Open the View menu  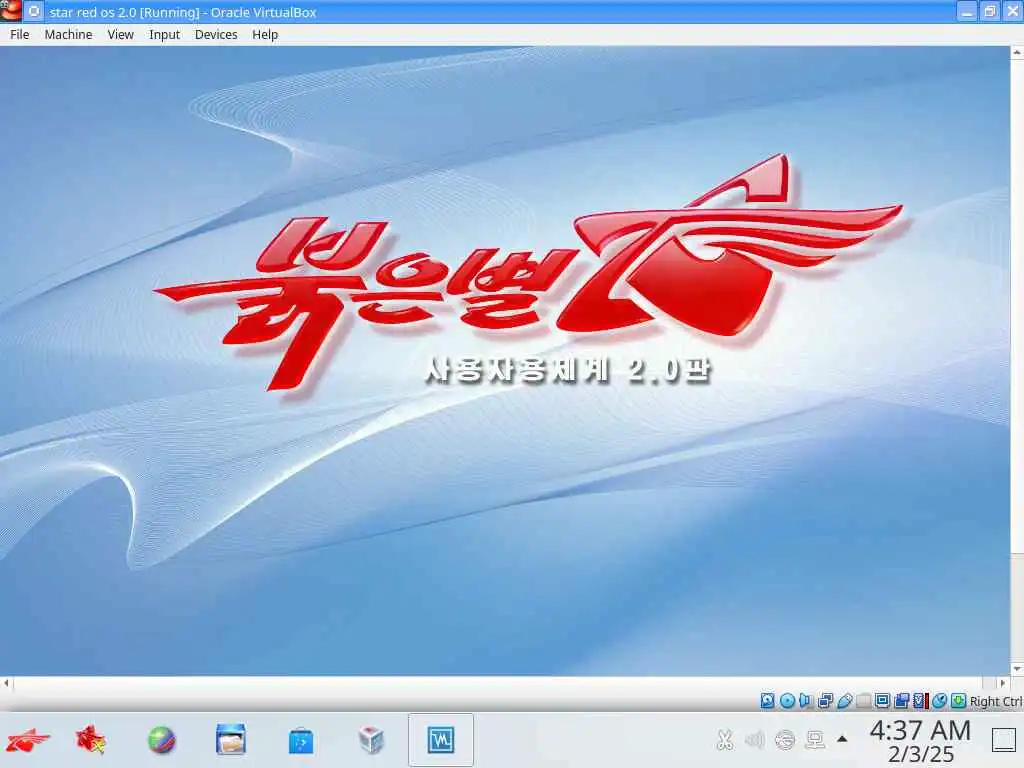[x=120, y=35]
